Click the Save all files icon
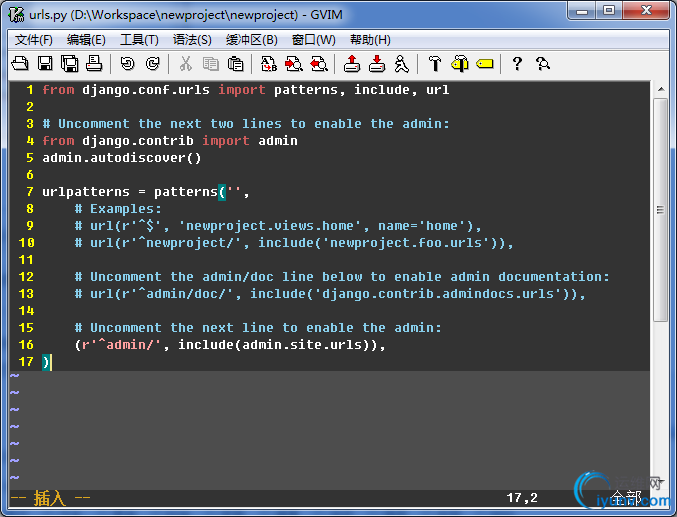This screenshot has height=517, width=677. pyautogui.click(x=70, y=64)
